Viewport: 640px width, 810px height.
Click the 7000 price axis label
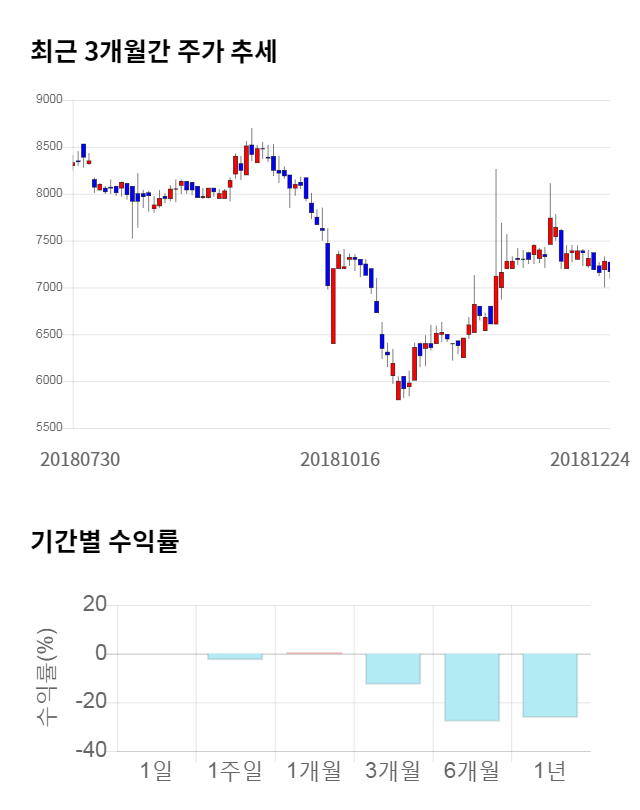click(x=49, y=288)
